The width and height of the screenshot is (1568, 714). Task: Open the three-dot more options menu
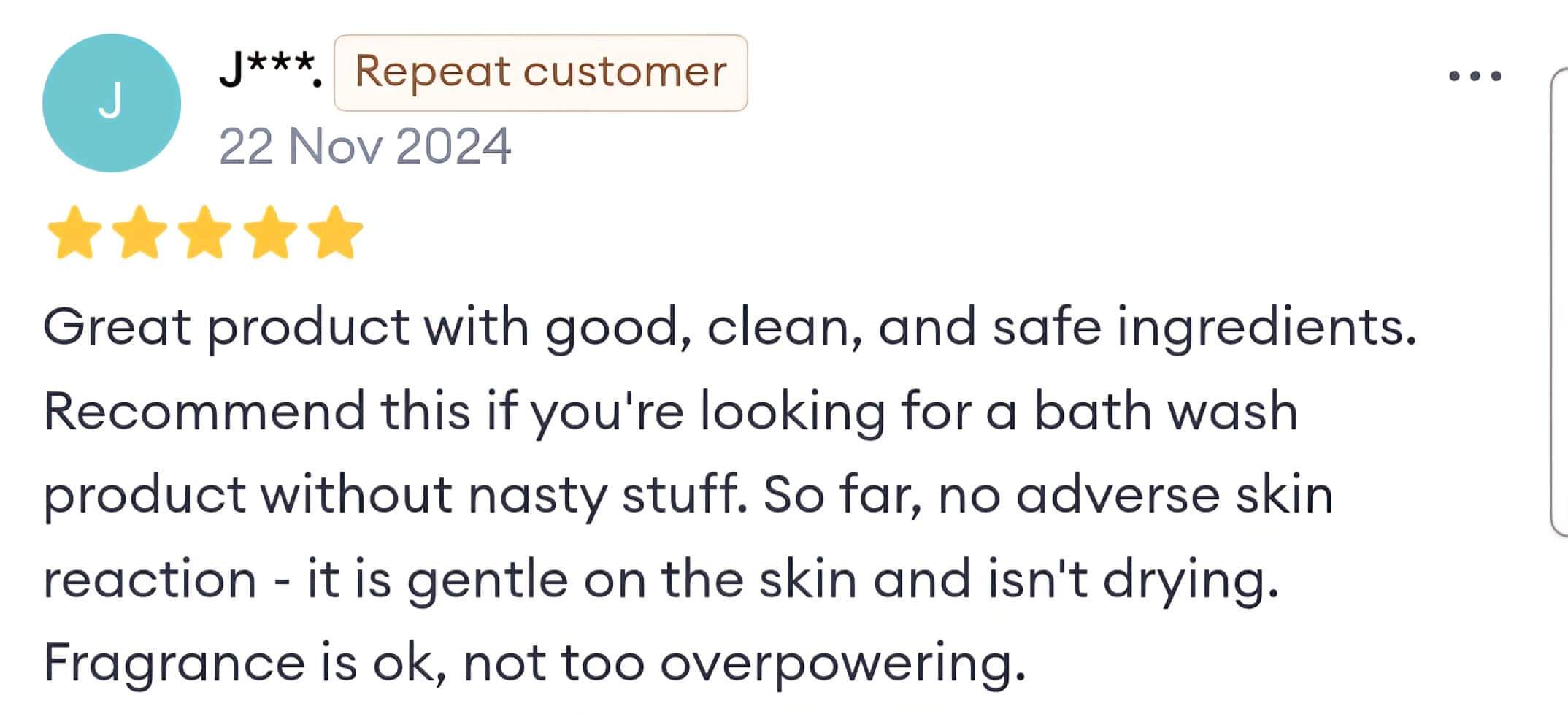[1475, 76]
